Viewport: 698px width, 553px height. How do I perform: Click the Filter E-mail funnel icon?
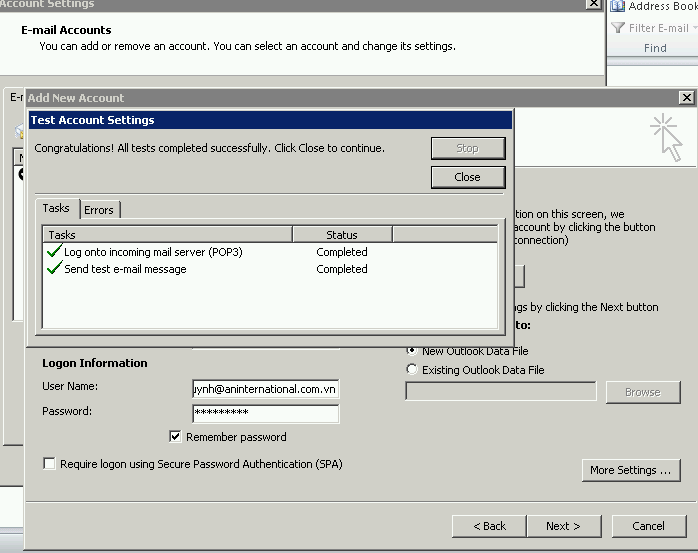pos(618,28)
